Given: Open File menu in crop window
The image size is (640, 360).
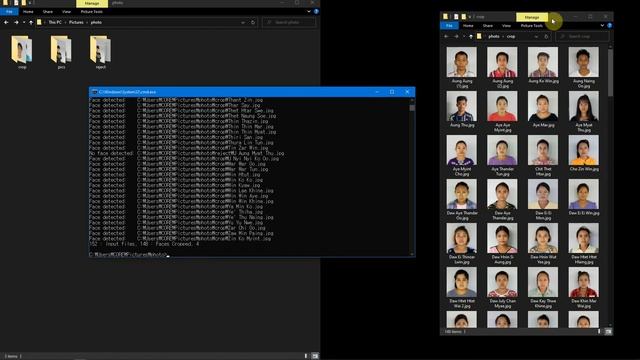Looking at the screenshot, I should pyautogui.click(x=449, y=25).
